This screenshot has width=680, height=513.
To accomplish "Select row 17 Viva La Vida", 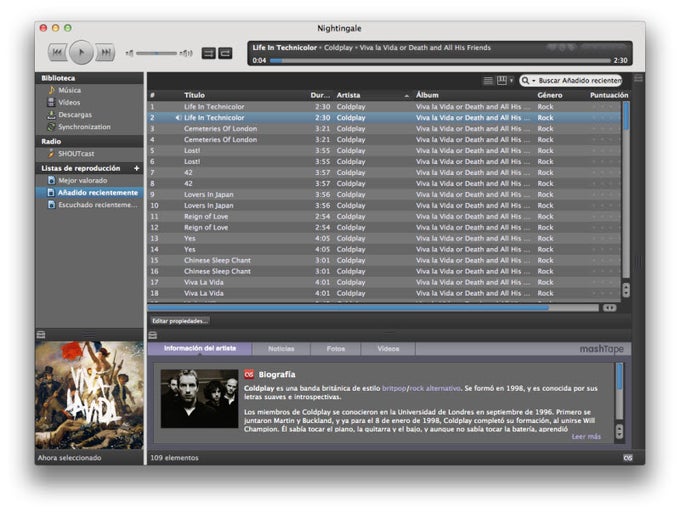I will [384, 282].
